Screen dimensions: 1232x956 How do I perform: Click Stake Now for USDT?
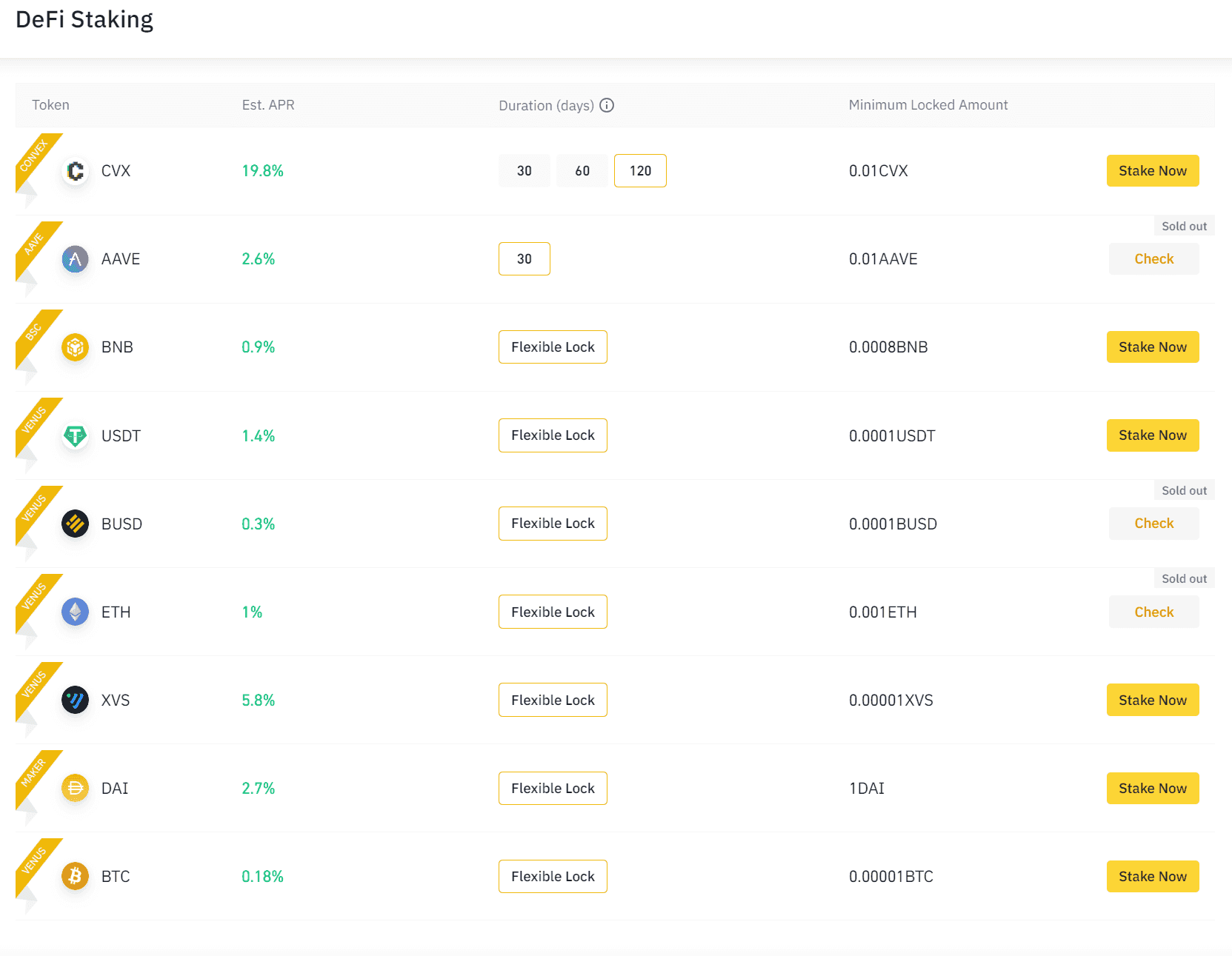[1153, 435]
